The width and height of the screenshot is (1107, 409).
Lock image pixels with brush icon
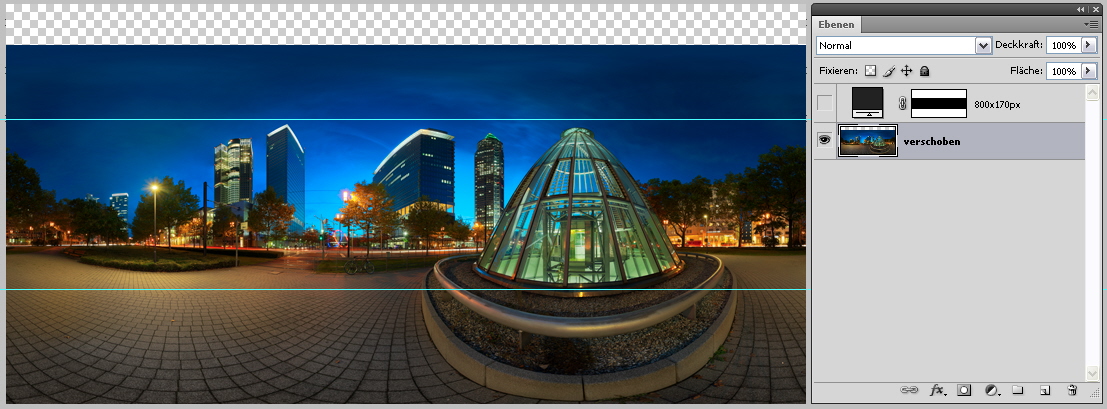(888, 71)
